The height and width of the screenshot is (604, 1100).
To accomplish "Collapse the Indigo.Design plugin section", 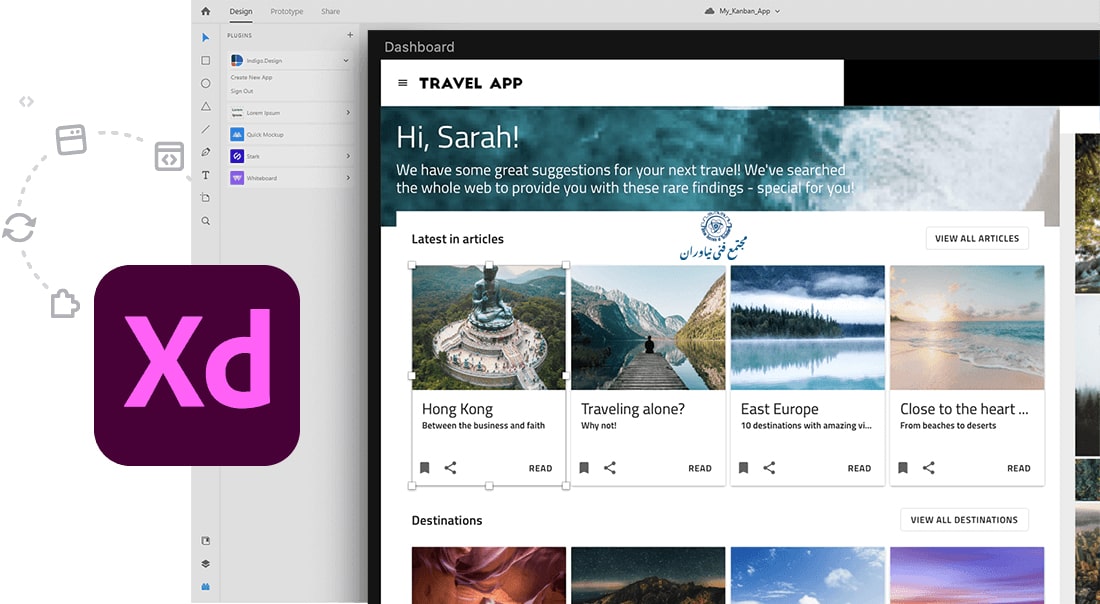I will click(347, 61).
